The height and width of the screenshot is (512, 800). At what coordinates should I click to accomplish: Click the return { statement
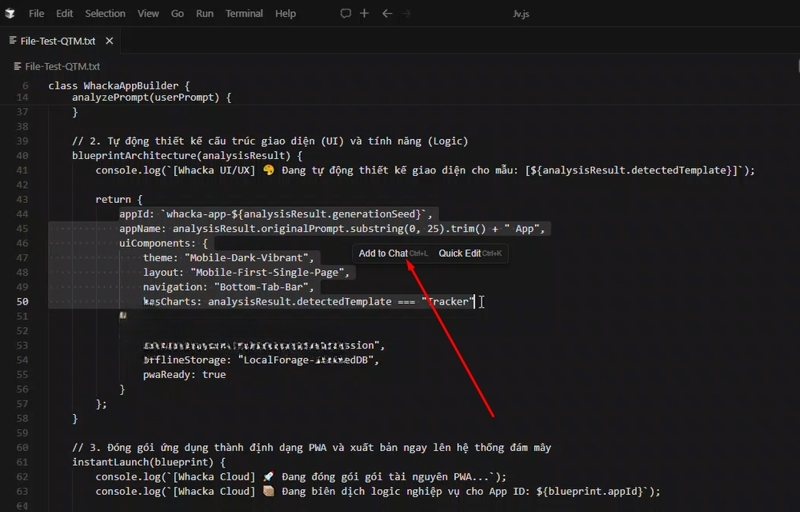pyautogui.click(x=119, y=199)
